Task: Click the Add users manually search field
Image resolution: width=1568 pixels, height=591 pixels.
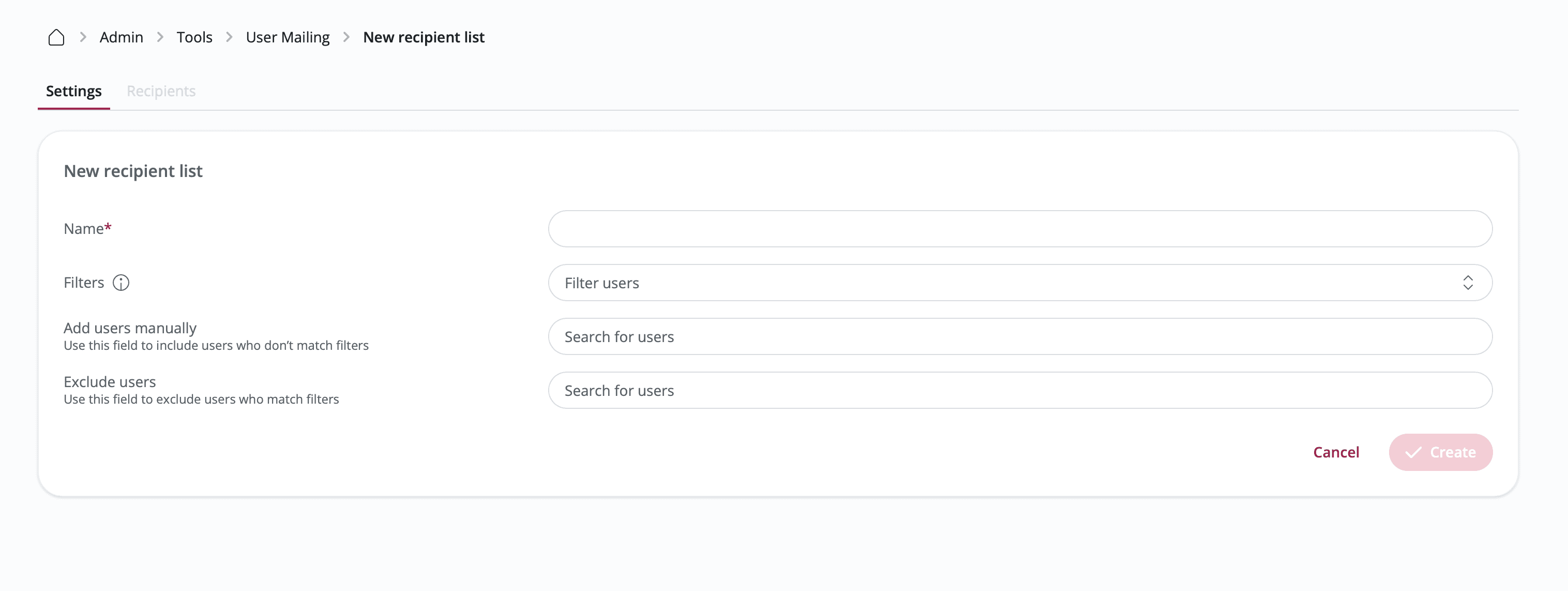Action: tap(1020, 336)
